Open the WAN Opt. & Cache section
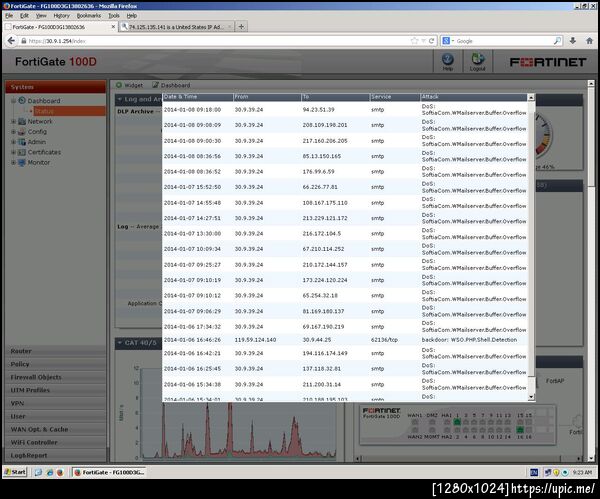600x499 pixels. [x=55, y=429]
